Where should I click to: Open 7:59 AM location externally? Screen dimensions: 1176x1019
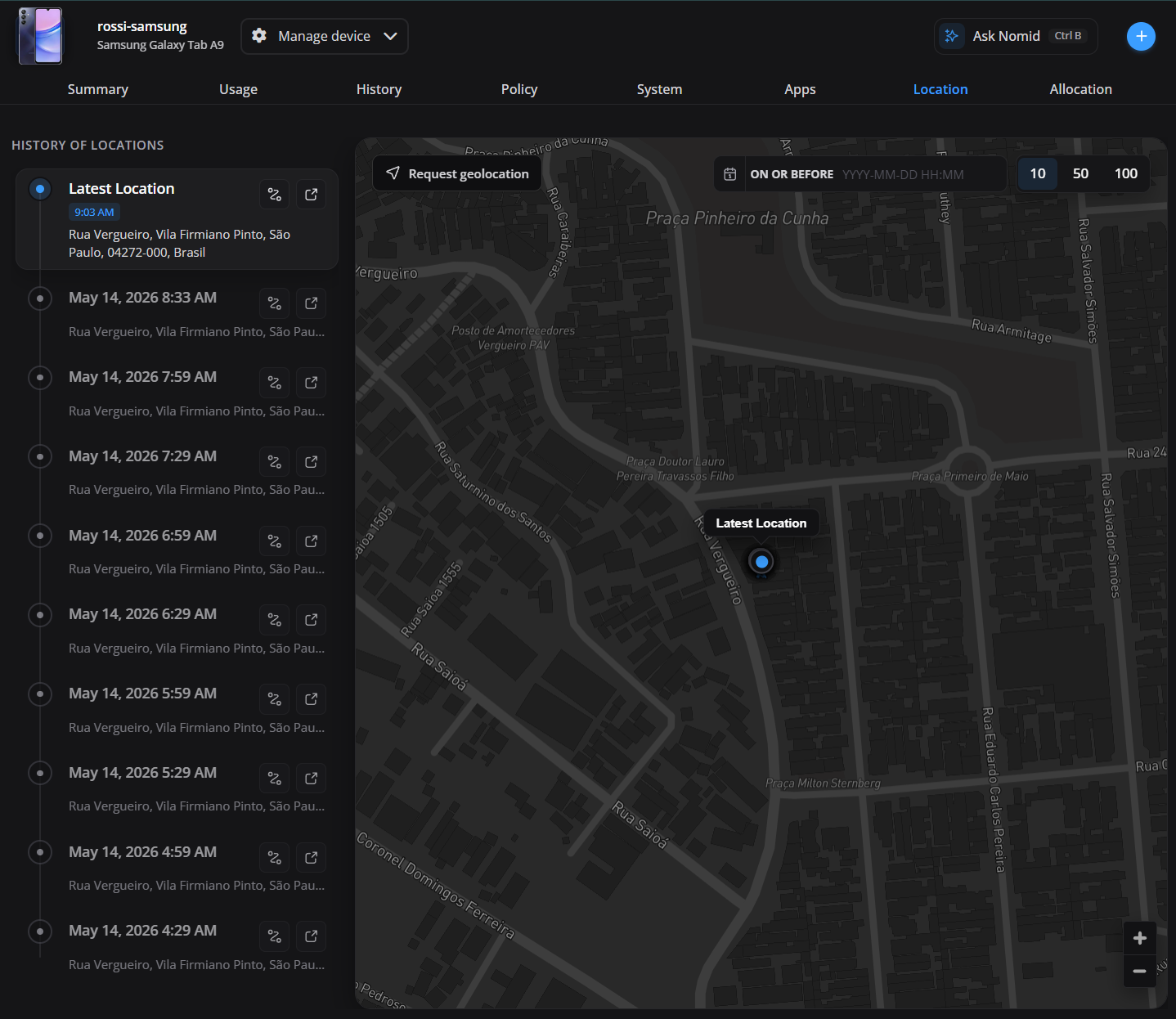click(x=312, y=383)
